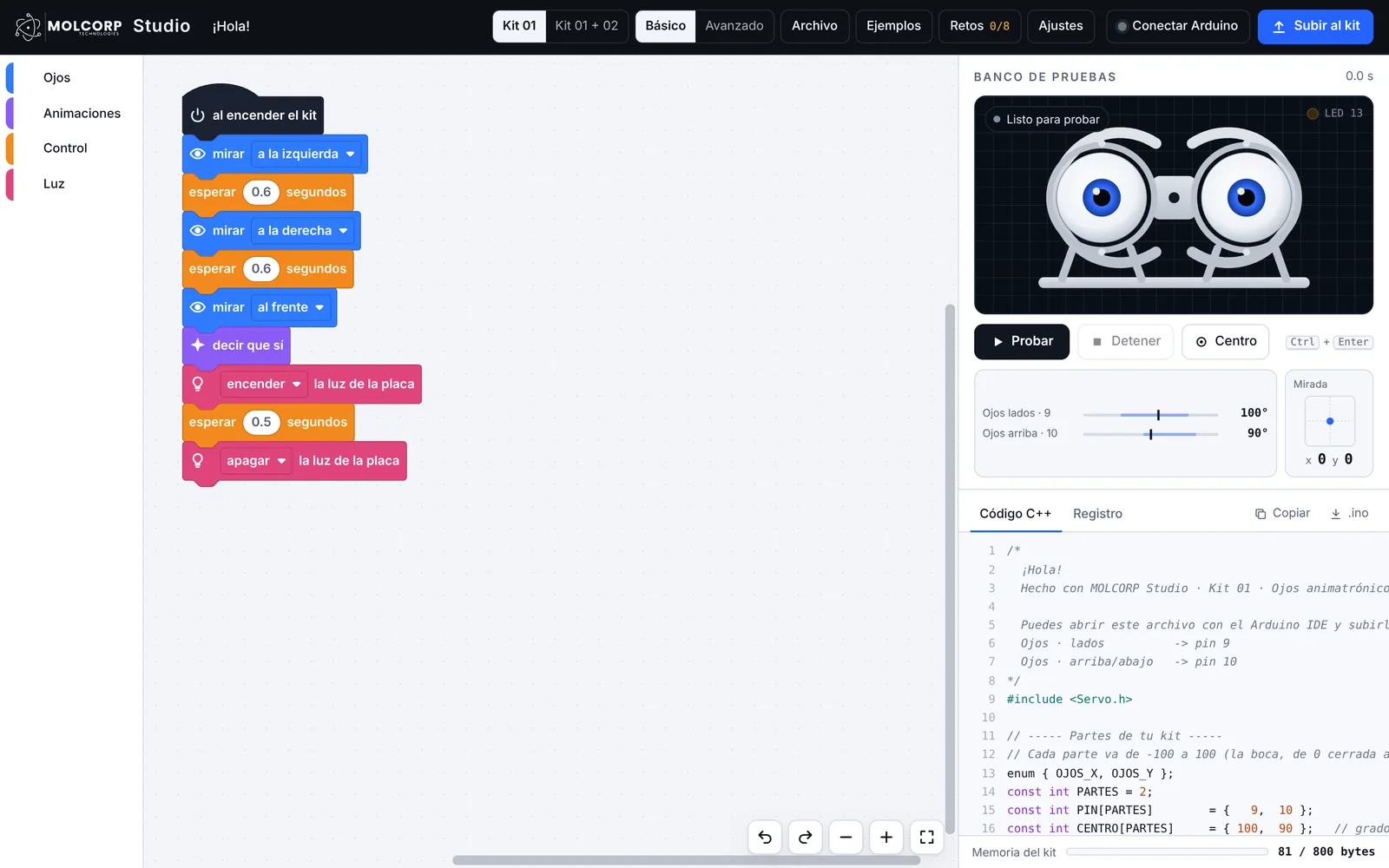
Task: Open the Archivo menu
Action: tap(814, 26)
